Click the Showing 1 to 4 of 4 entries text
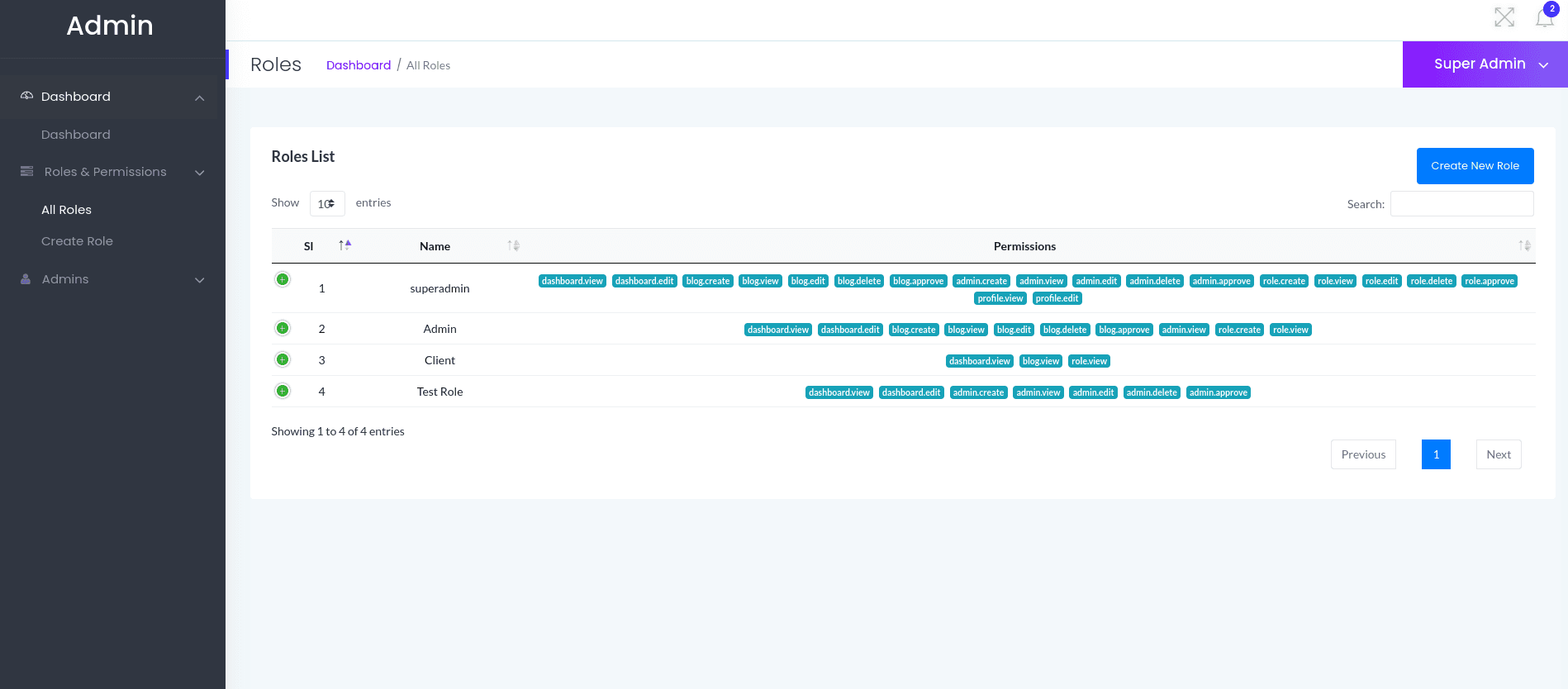1568x689 pixels. 338,431
